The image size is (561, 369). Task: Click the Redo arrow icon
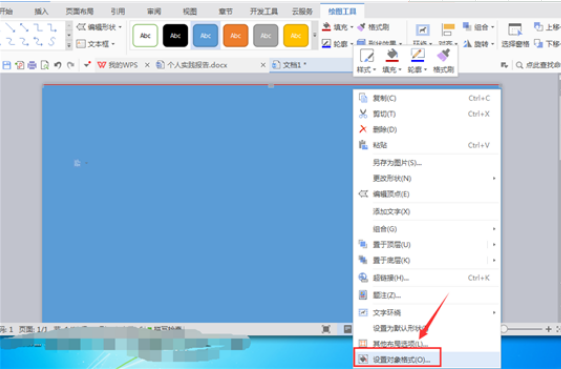70,65
